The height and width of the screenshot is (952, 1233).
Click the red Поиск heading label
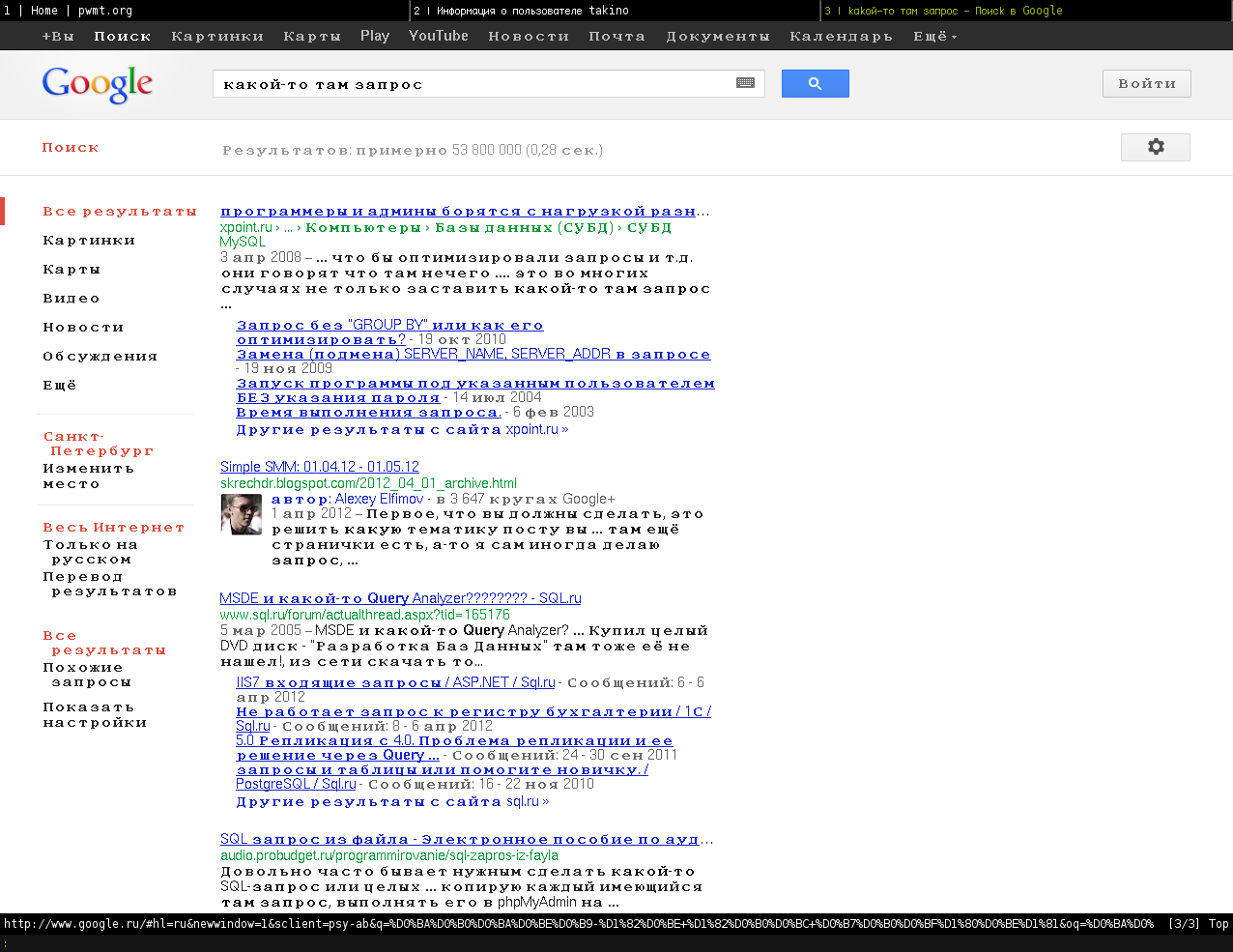pyautogui.click(x=71, y=148)
